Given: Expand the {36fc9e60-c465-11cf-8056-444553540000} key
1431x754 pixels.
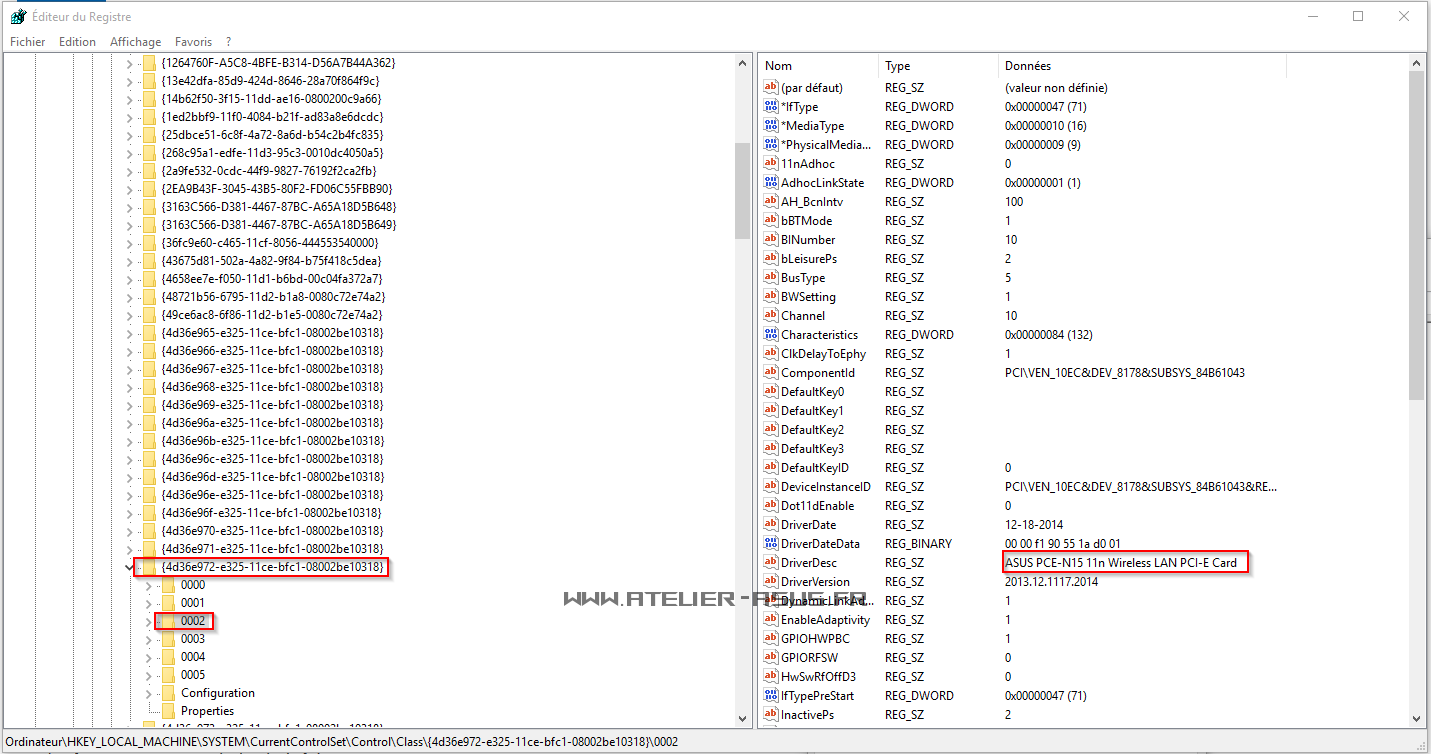Looking at the screenshot, I should [x=128, y=243].
